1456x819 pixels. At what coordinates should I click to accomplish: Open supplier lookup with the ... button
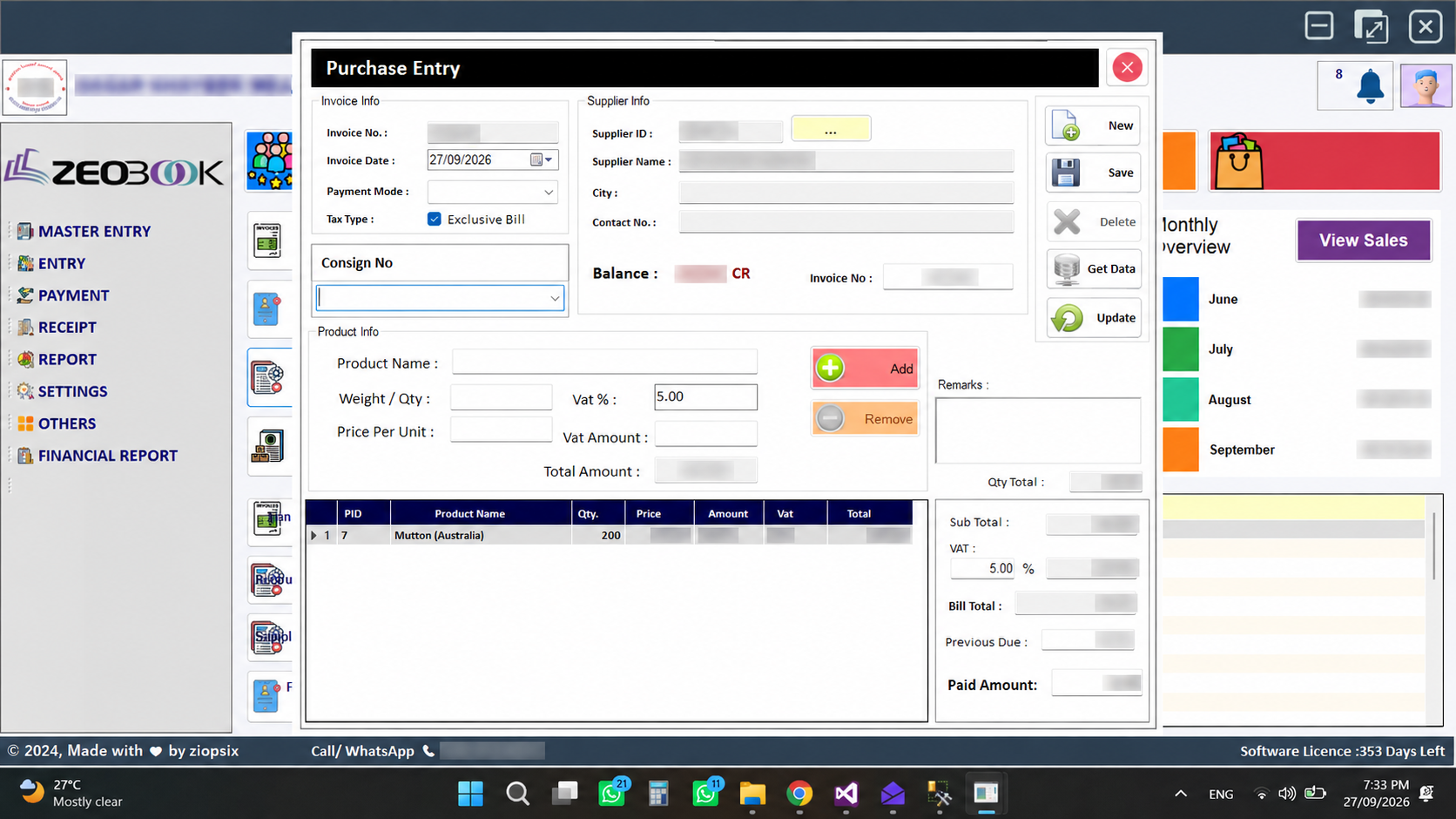coord(831,130)
